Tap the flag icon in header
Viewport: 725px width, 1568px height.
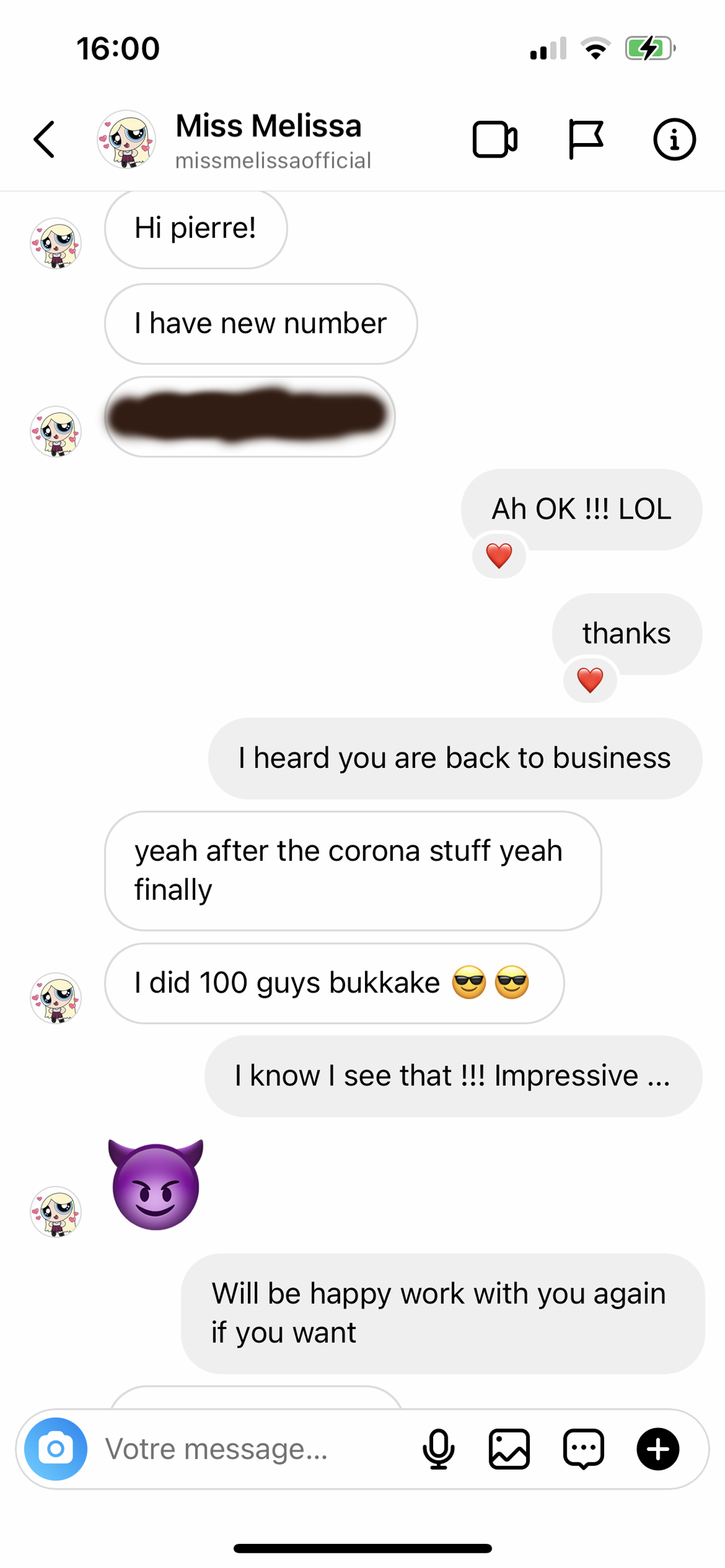point(585,139)
